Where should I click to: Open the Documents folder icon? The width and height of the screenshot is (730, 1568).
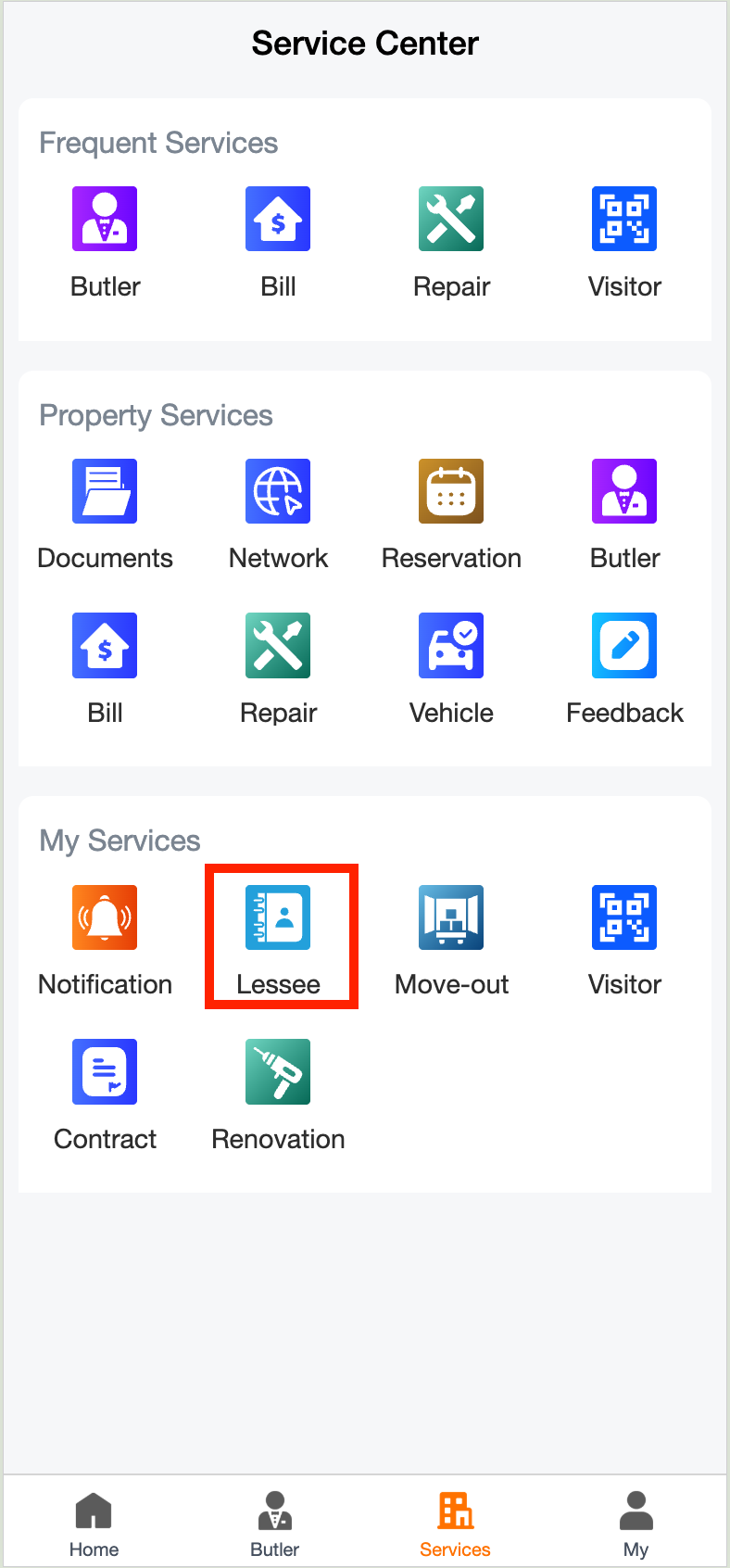tap(105, 492)
